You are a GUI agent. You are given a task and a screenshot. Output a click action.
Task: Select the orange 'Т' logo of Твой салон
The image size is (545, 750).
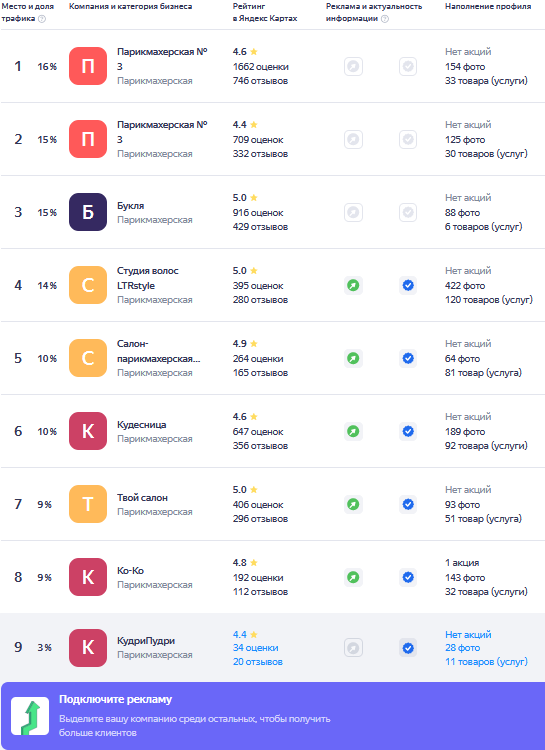pyautogui.click(x=88, y=504)
